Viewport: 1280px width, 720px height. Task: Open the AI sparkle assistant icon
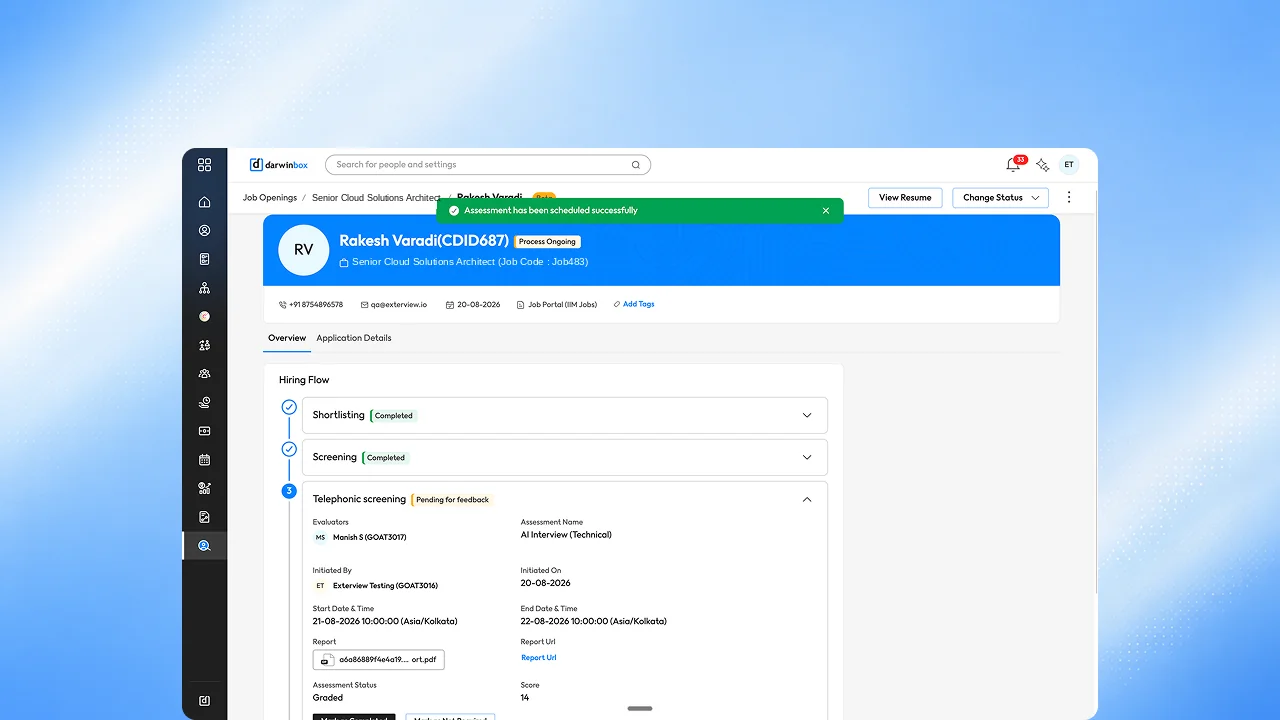[1042, 165]
